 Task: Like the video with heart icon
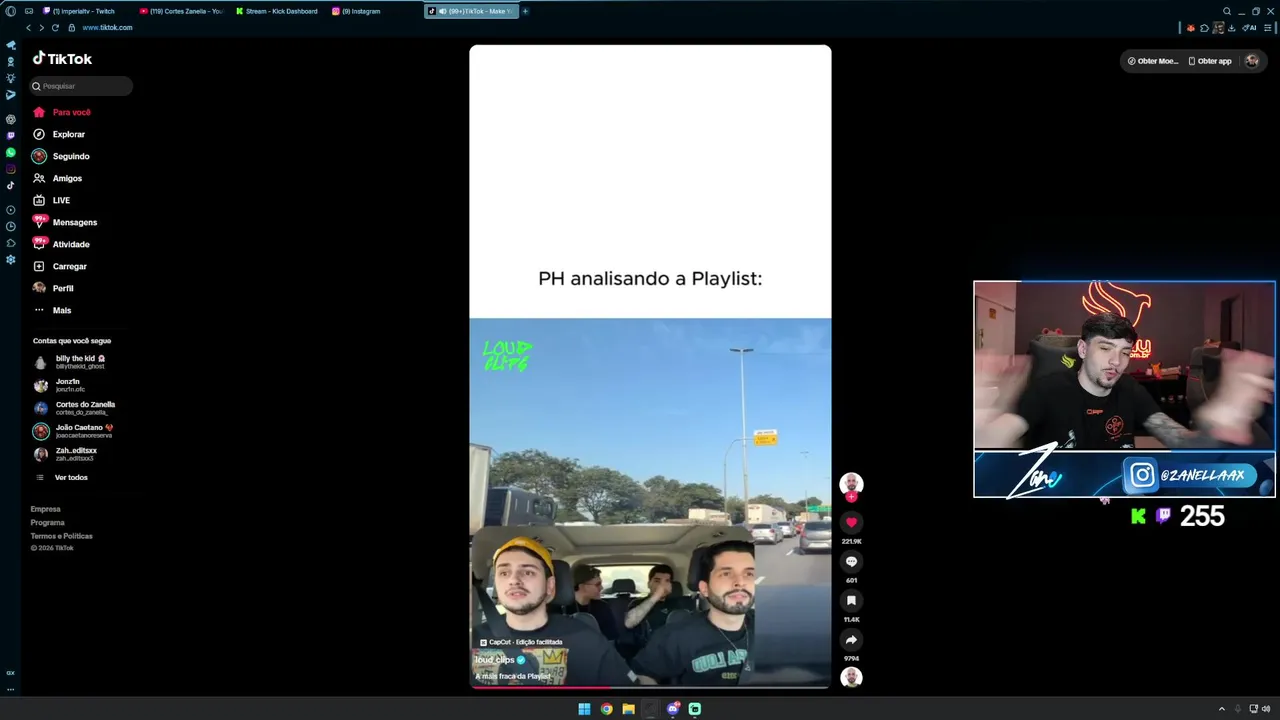coord(851,522)
